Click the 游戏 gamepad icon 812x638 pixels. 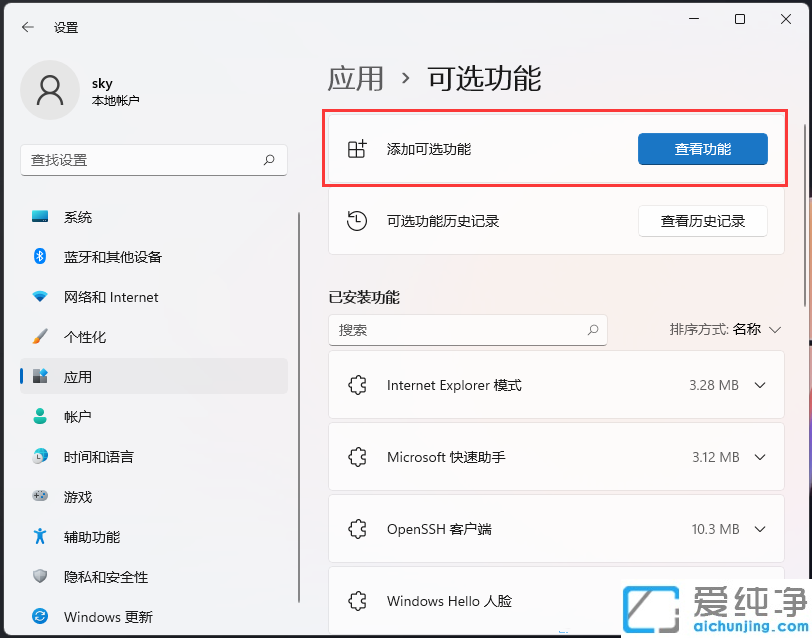click(38, 497)
